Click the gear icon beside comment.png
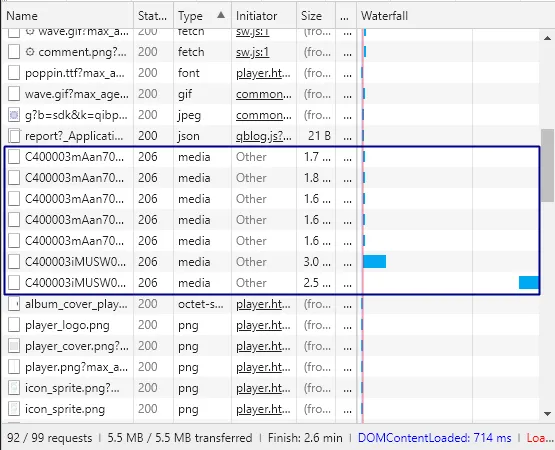555x450 pixels. point(30,52)
